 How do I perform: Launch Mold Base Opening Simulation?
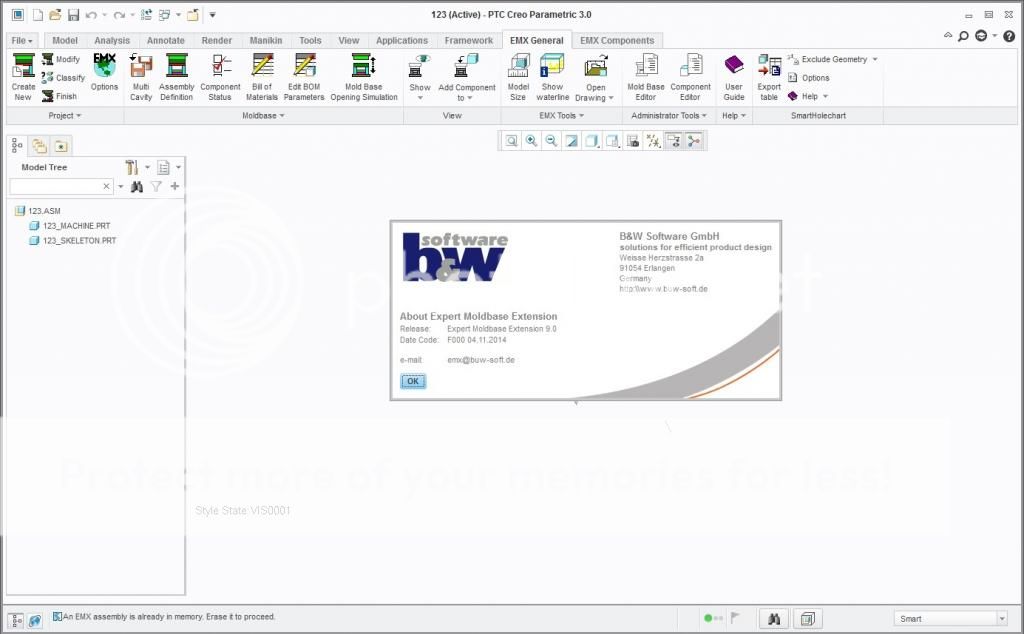point(364,77)
